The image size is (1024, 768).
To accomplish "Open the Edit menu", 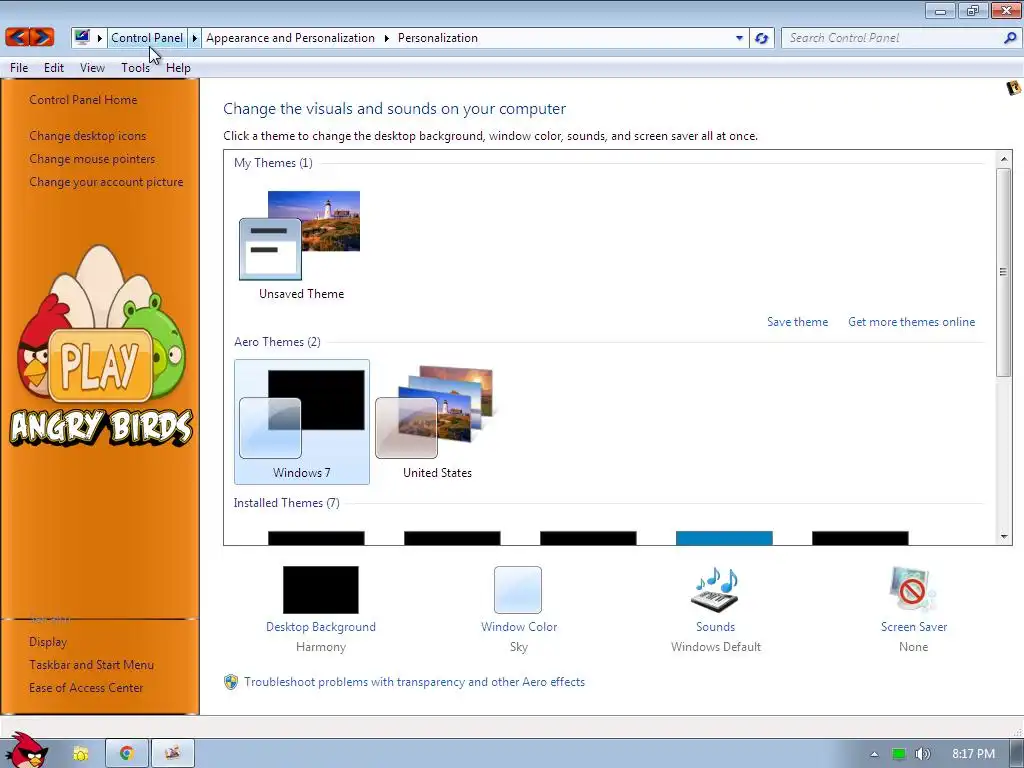I will coord(54,67).
